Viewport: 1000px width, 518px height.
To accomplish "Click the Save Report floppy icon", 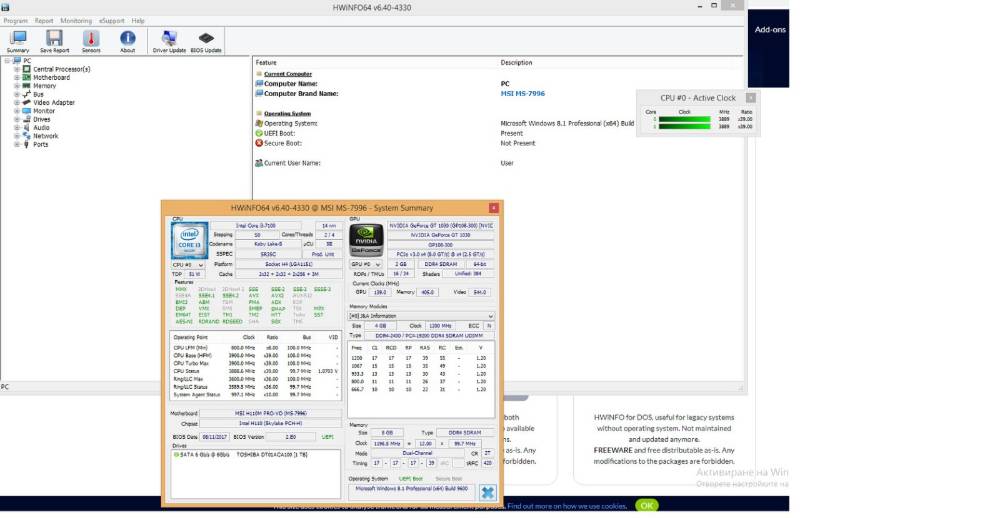I will [54, 41].
